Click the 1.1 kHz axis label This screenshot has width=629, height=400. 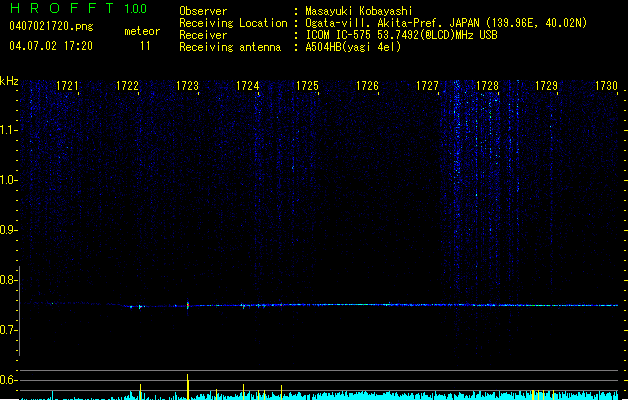click(x=8, y=130)
